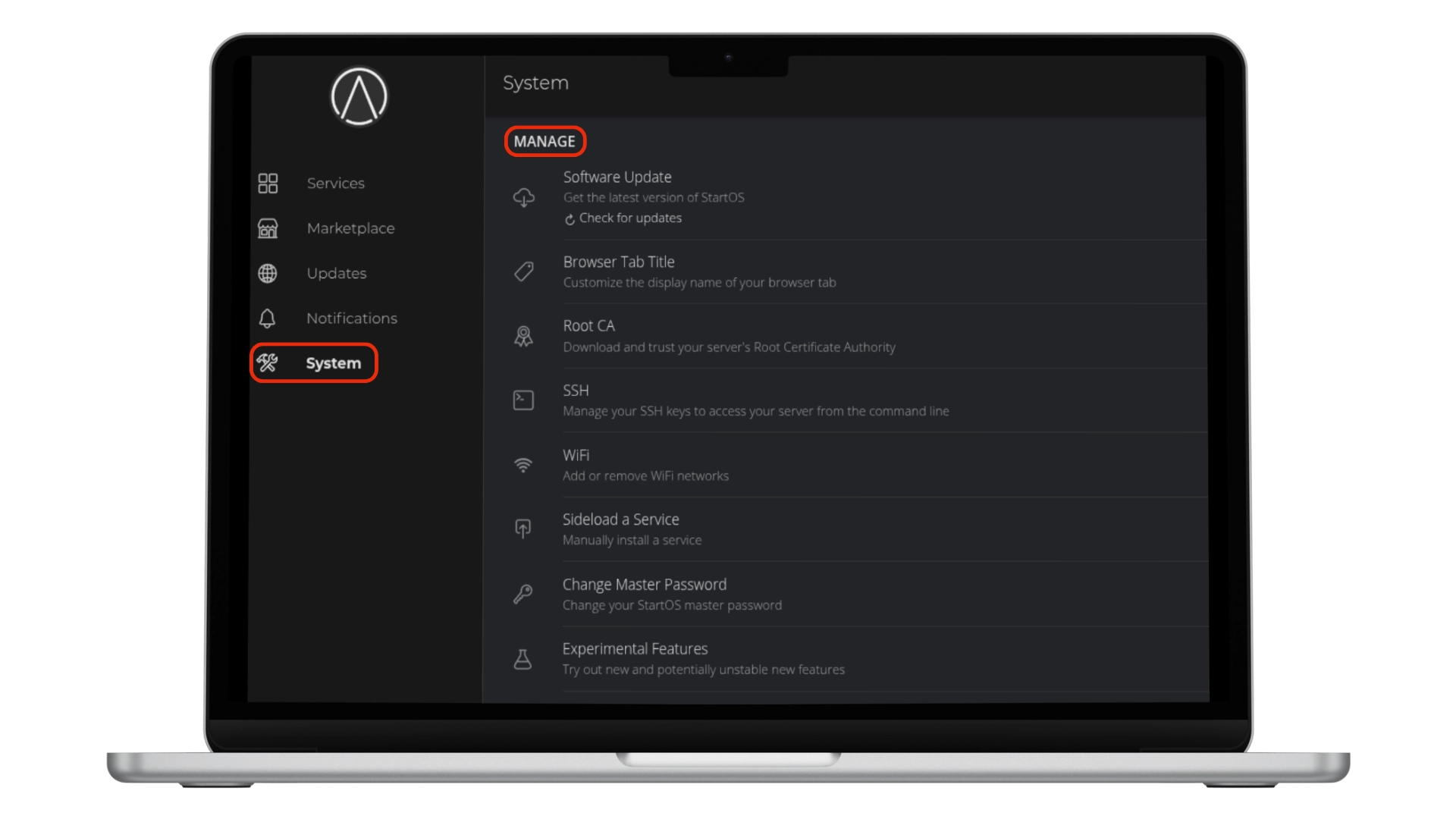Check for updates link
The height and width of the screenshot is (819, 1456).
point(629,218)
